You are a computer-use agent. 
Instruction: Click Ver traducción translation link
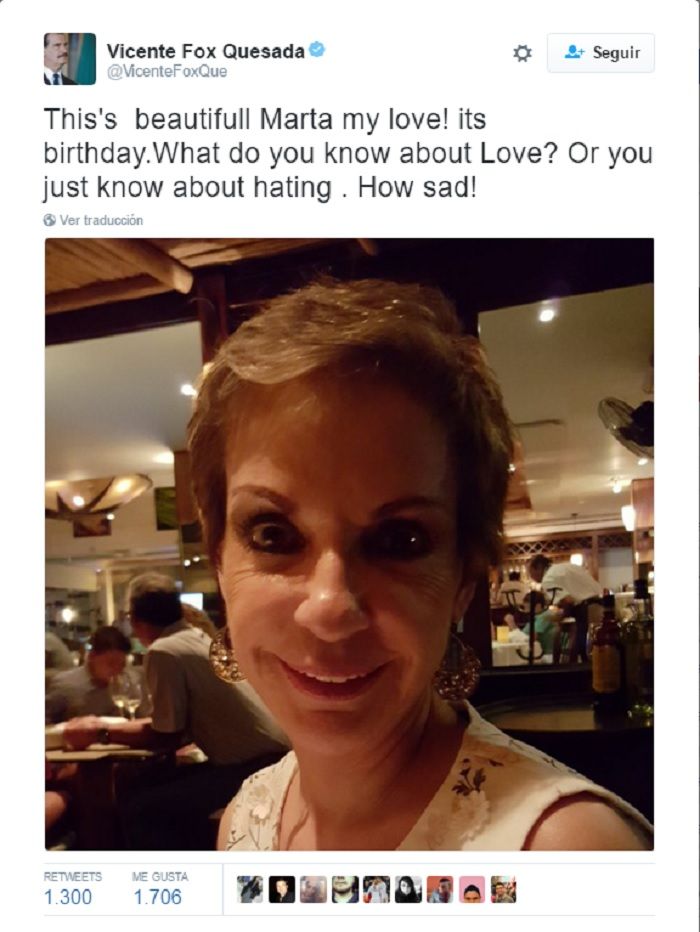[102, 221]
